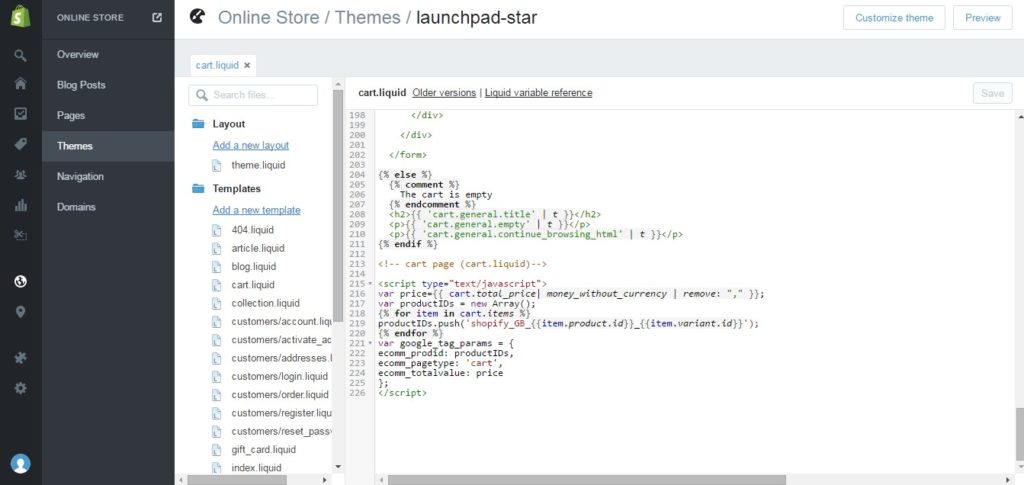Open 404.liquid template file
Screen dimensions: 1024x485
tap(253, 230)
